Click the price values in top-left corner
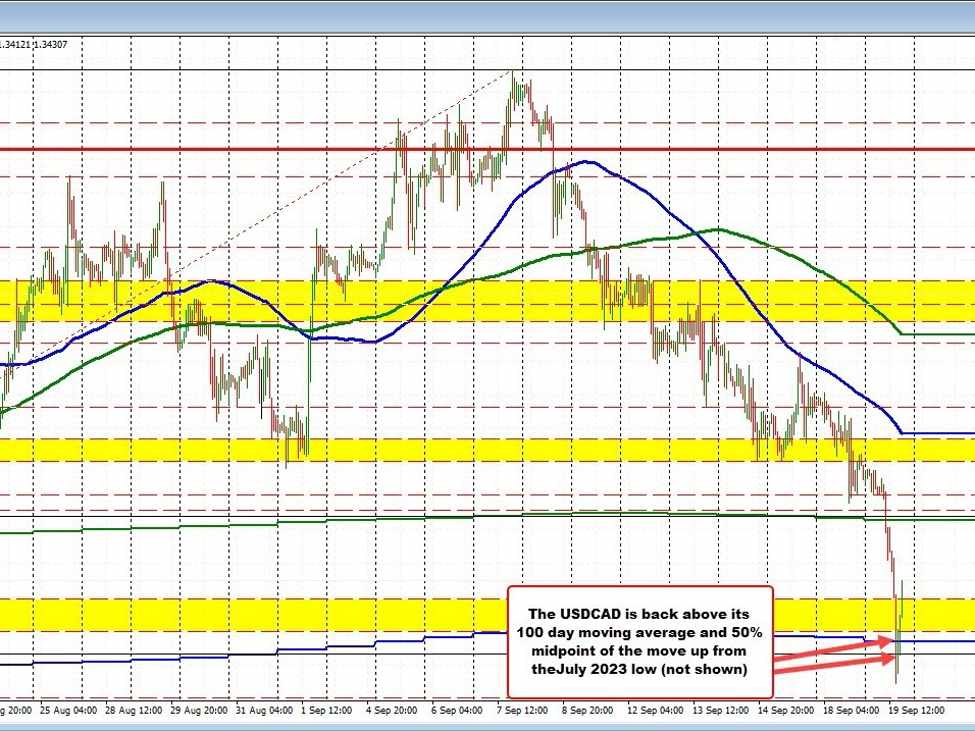This screenshot has height=731, width=975. point(40,44)
